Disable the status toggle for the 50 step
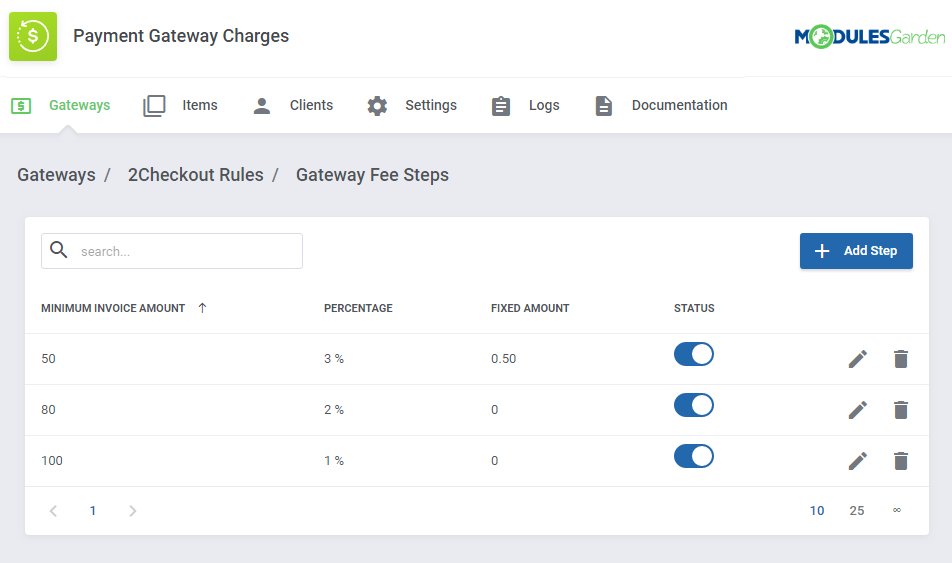Viewport: 952px width, 563px height. click(693, 354)
